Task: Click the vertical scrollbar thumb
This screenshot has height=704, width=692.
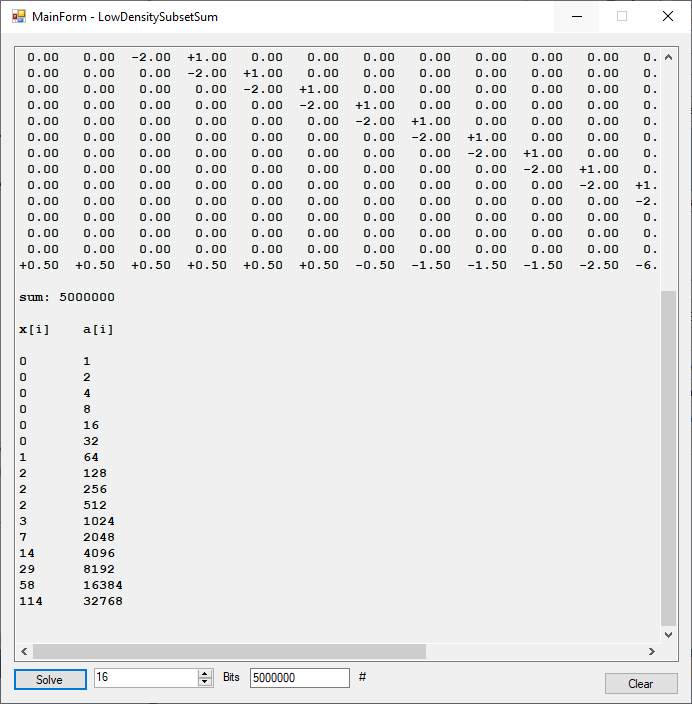Action: pos(669,457)
